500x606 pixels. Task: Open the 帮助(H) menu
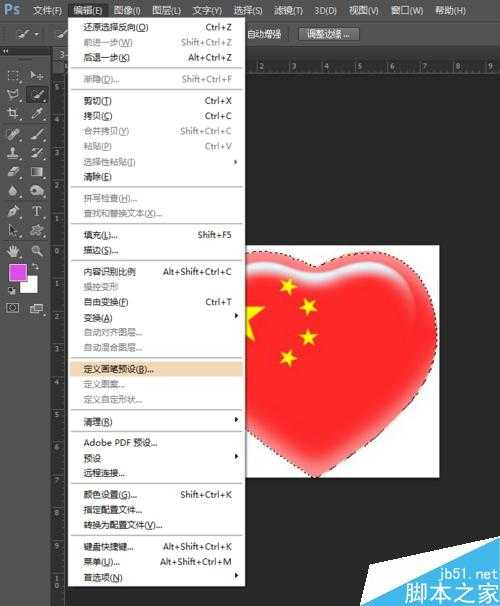click(x=450, y=10)
